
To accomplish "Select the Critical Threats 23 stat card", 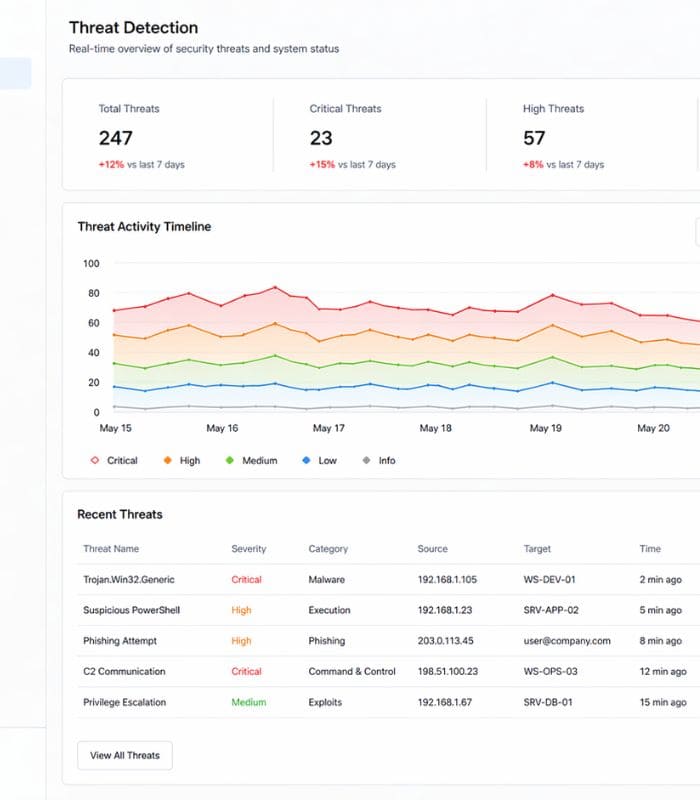I will click(x=378, y=135).
